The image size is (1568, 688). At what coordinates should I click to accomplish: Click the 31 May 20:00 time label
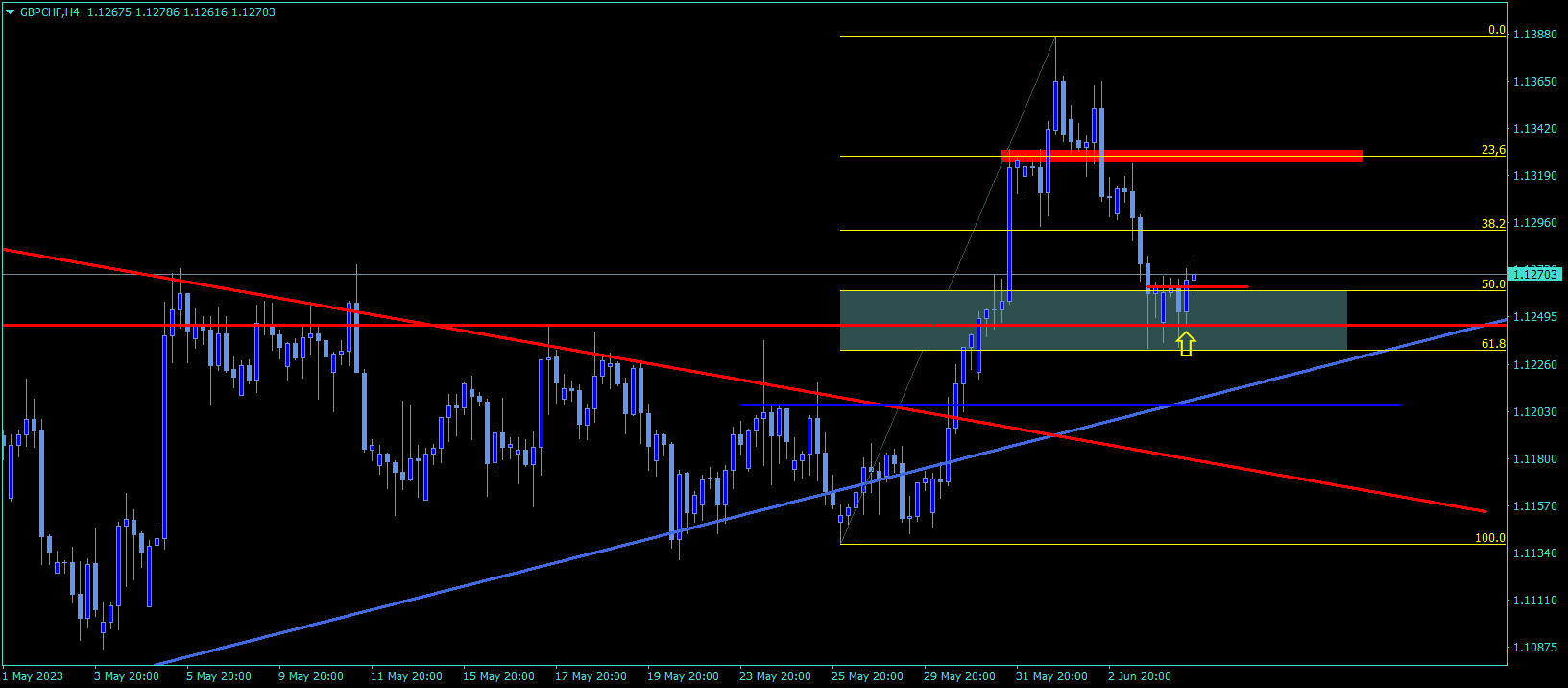point(1051,676)
